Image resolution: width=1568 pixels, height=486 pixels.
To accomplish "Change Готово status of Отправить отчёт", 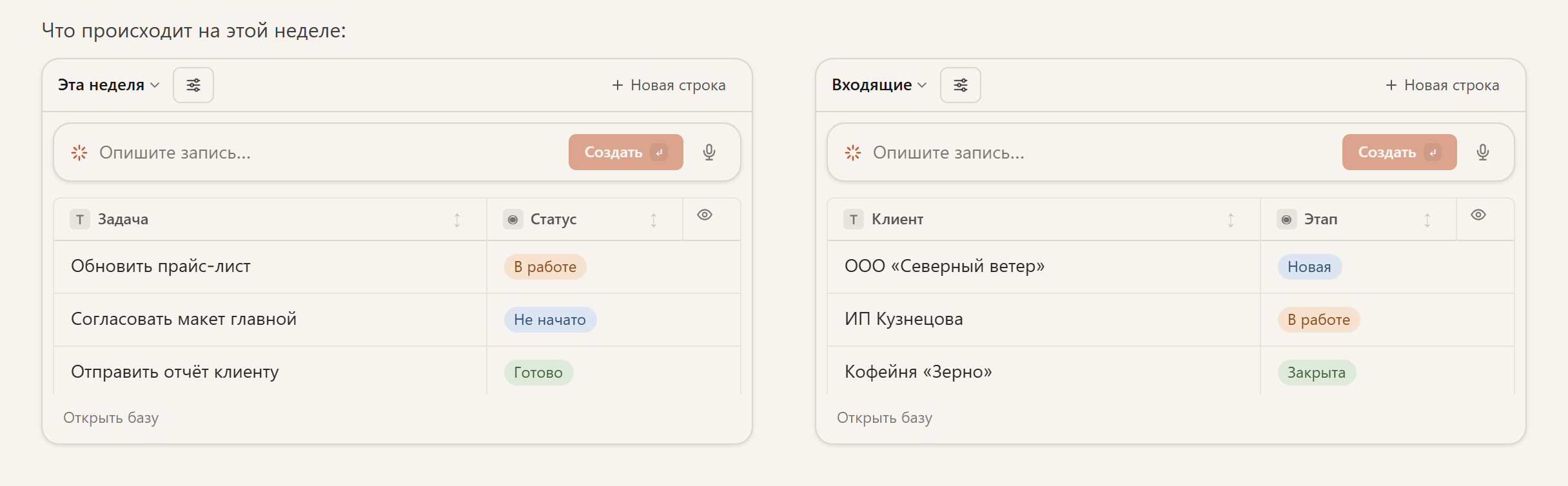I will click(x=538, y=373).
